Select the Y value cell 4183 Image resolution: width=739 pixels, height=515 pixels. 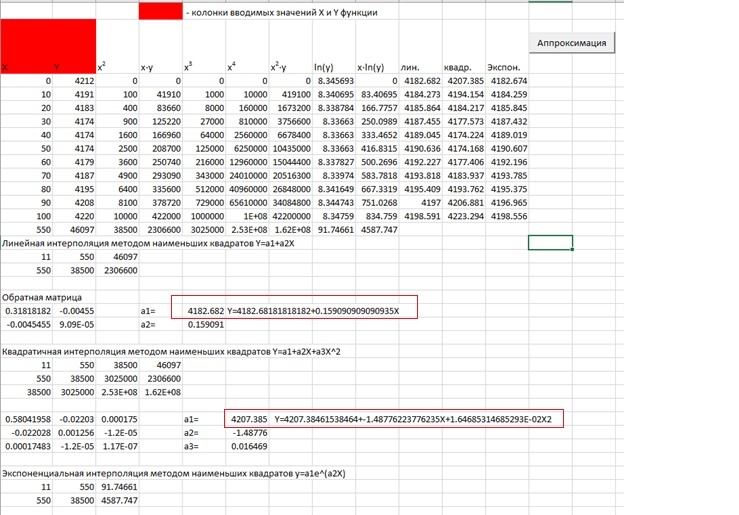coord(74,108)
